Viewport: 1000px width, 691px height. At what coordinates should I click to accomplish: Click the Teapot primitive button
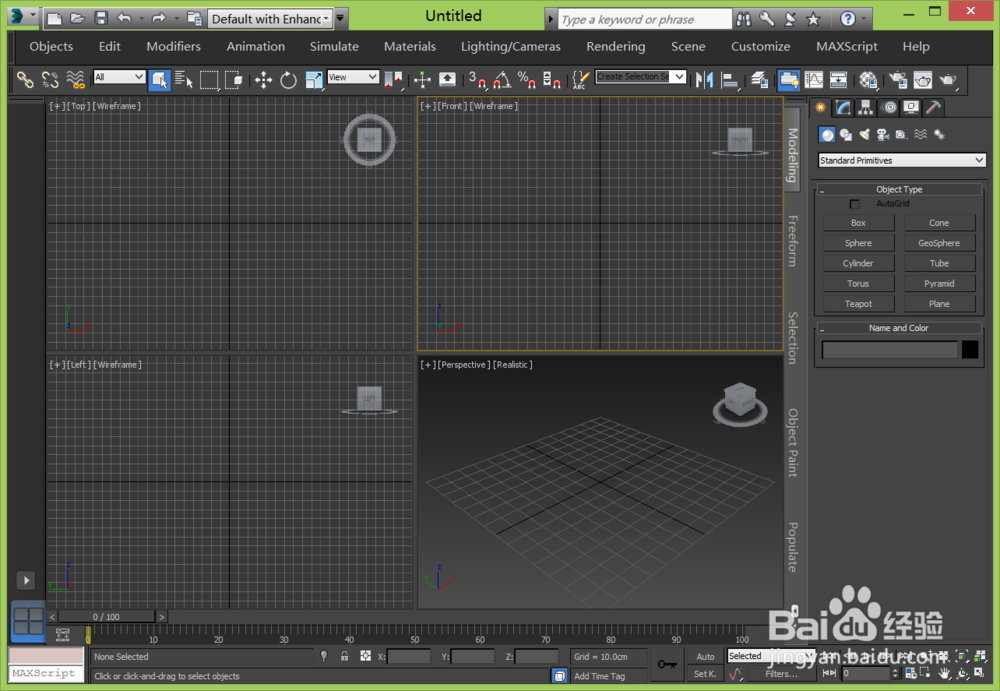[858, 304]
